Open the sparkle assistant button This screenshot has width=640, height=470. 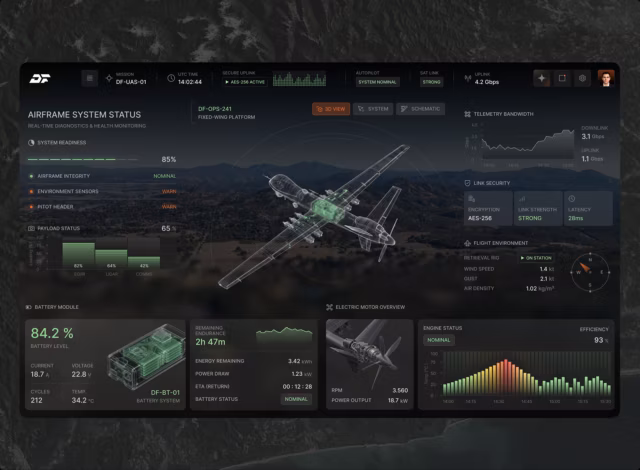pyautogui.click(x=542, y=78)
